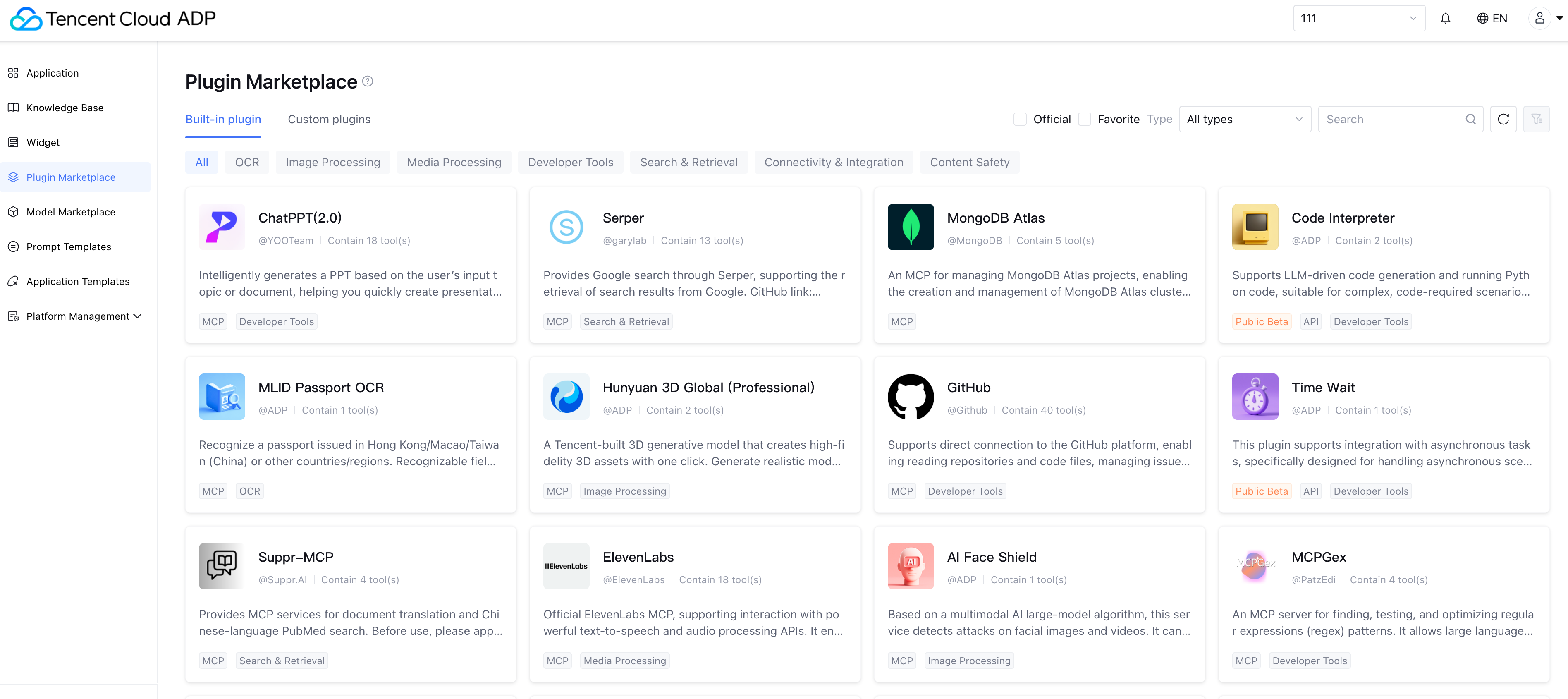Image resolution: width=1568 pixels, height=699 pixels.
Task: Check the Favorite filter checkbox
Action: pyautogui.click(x=1084, y=120)
